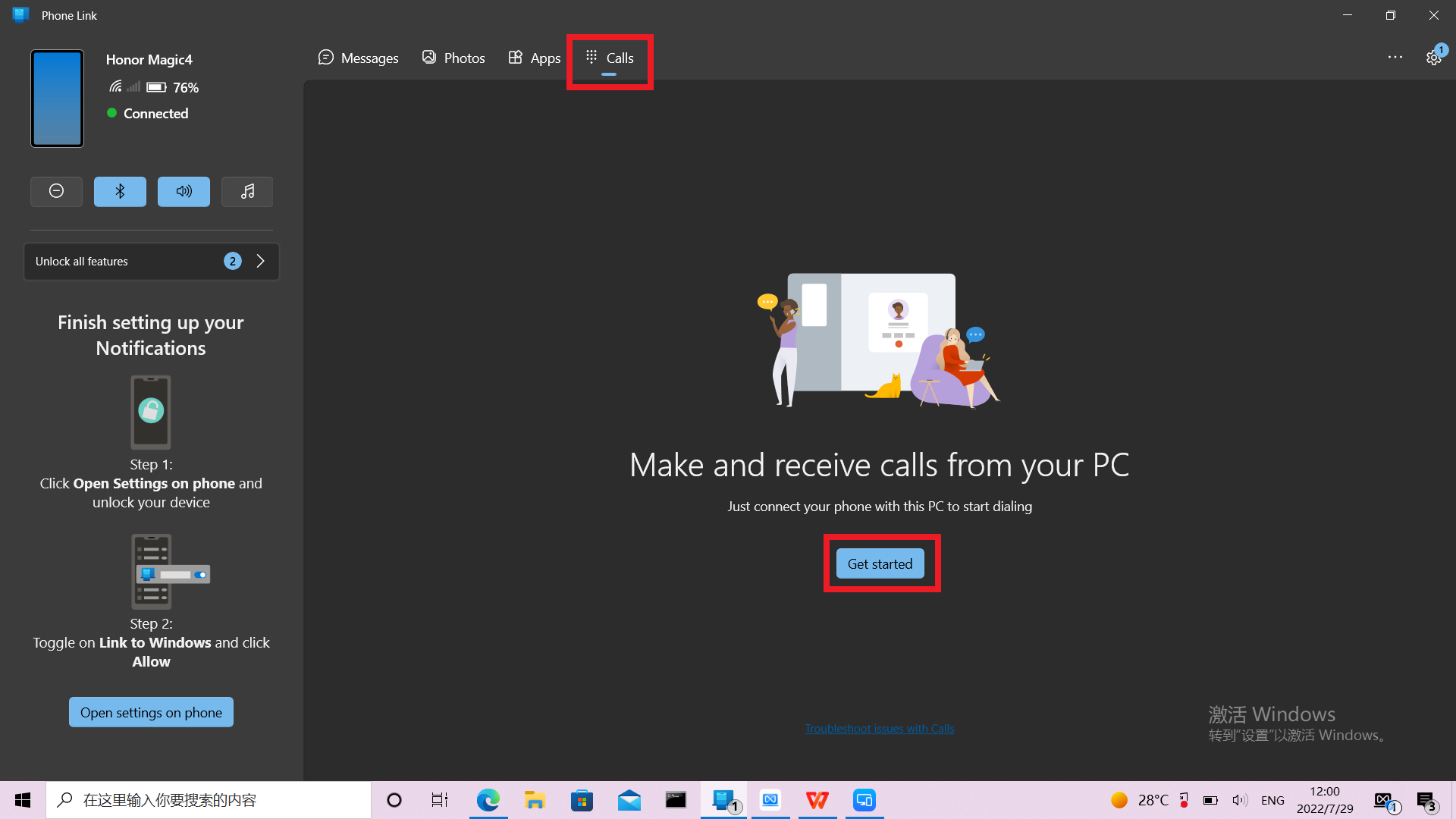Click the Connected status text

coord(155,113)
